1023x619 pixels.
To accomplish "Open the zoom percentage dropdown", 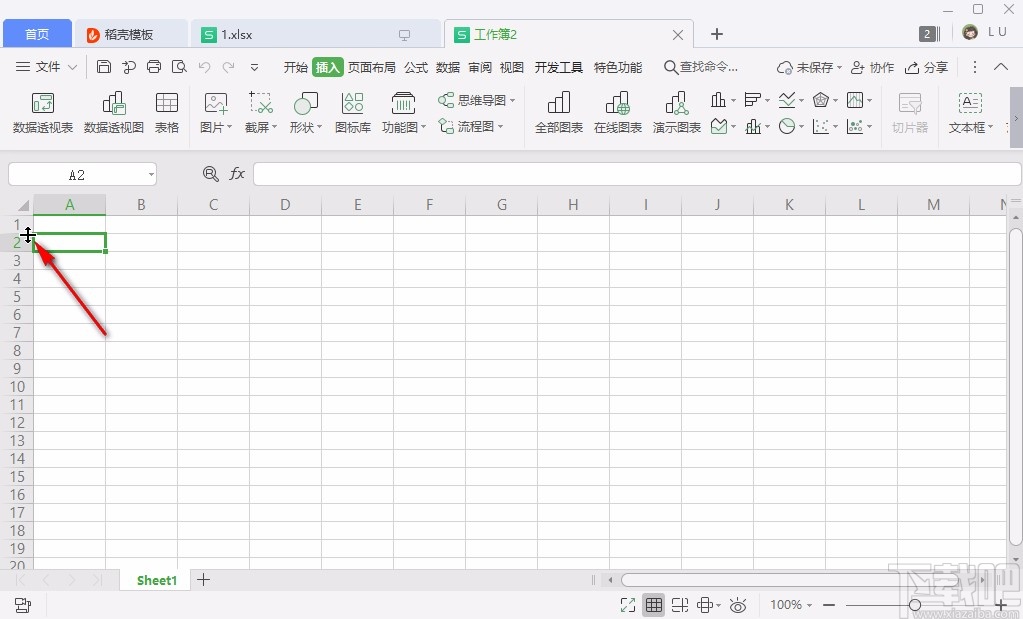I will (x=790, y=605).
